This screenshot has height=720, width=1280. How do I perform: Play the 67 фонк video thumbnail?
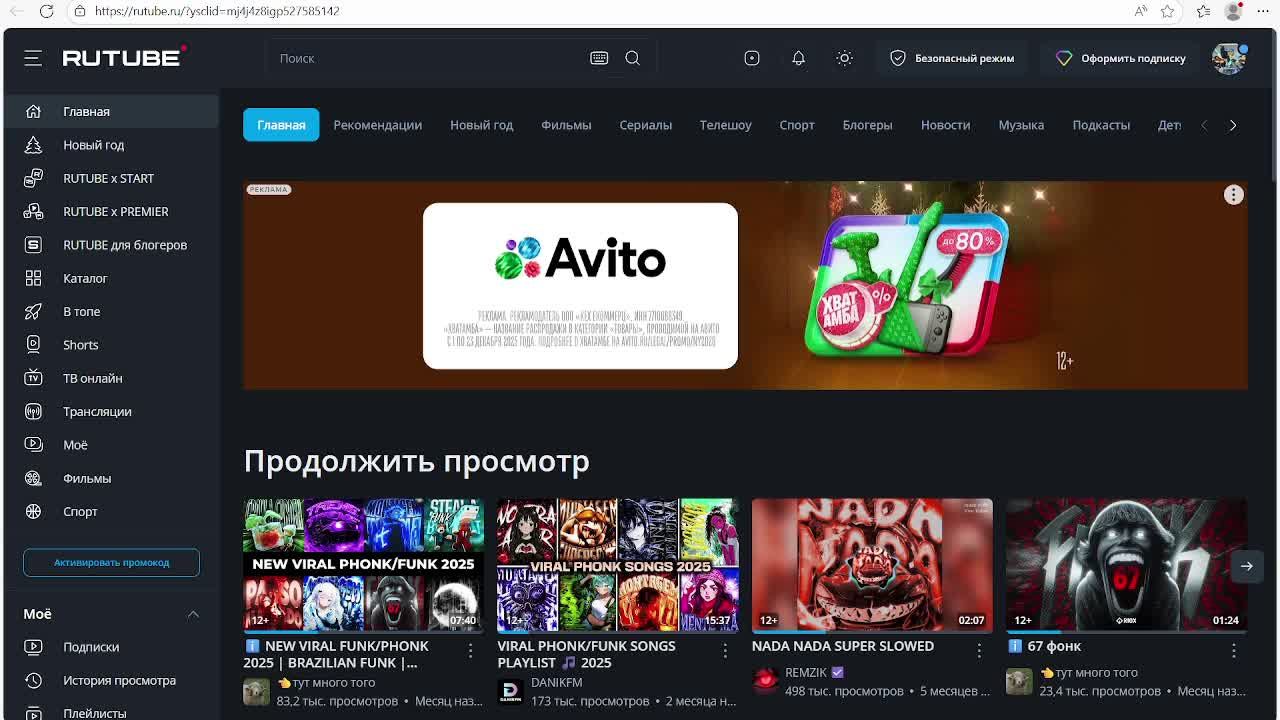(x=1126, y=565)
